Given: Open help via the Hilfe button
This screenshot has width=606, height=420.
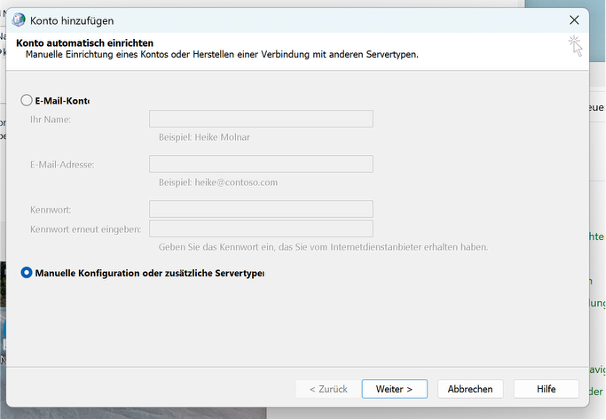Looking at the screenshot, I should click(x=546, y=388).
